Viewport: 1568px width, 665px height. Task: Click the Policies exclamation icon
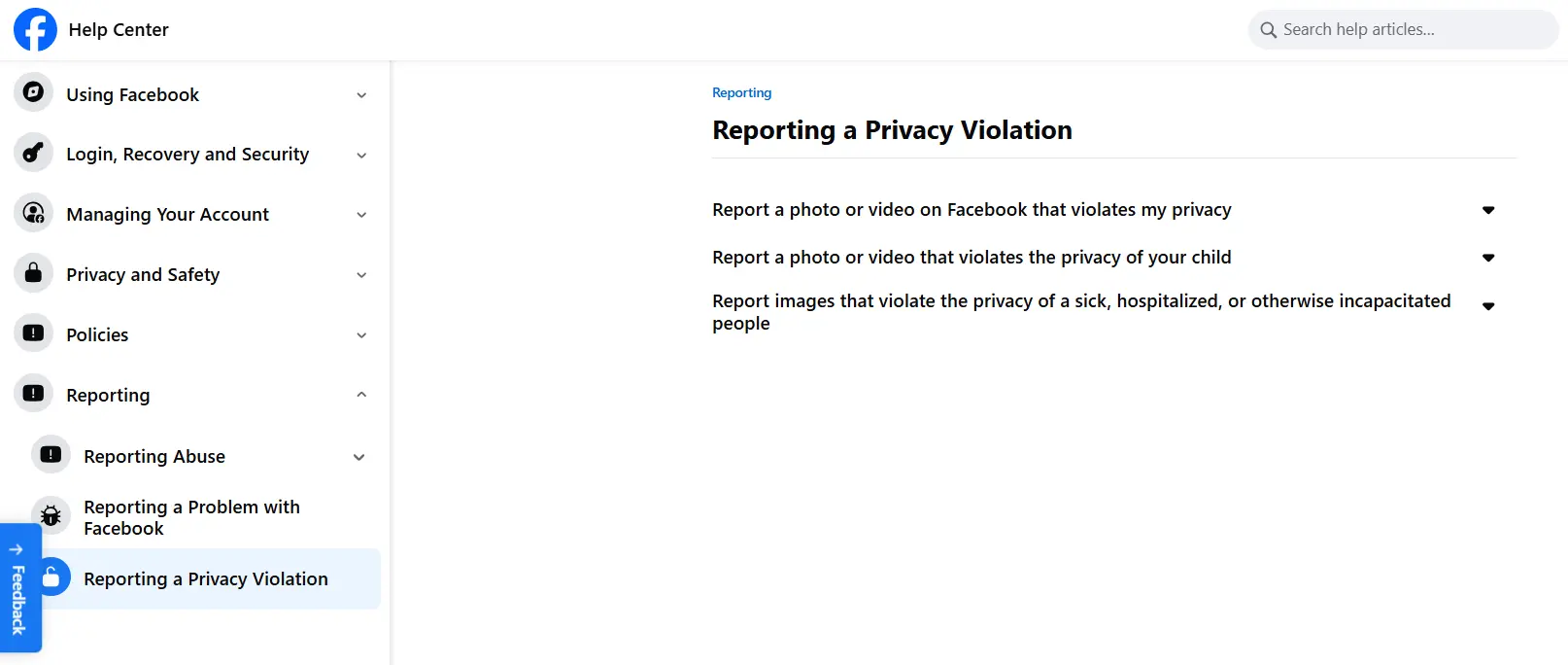point(33,333)
